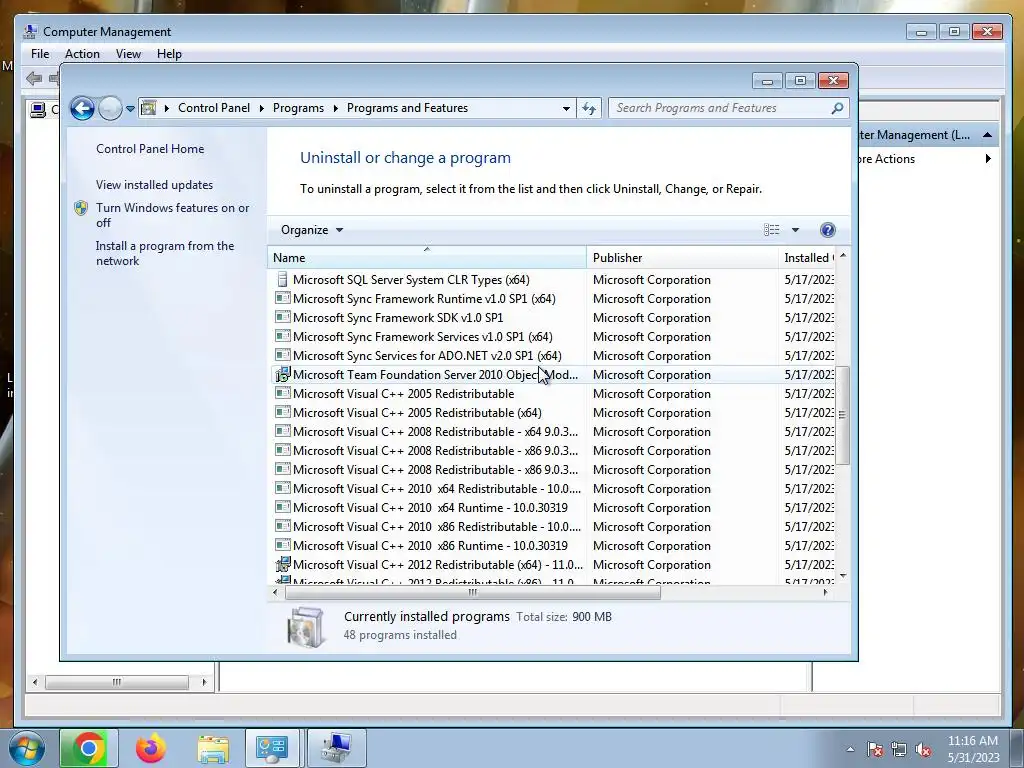Click the arrow after Programs breadcrumb
The width and height of the screenshot is (1024, 768).
[x=336, y=108]
